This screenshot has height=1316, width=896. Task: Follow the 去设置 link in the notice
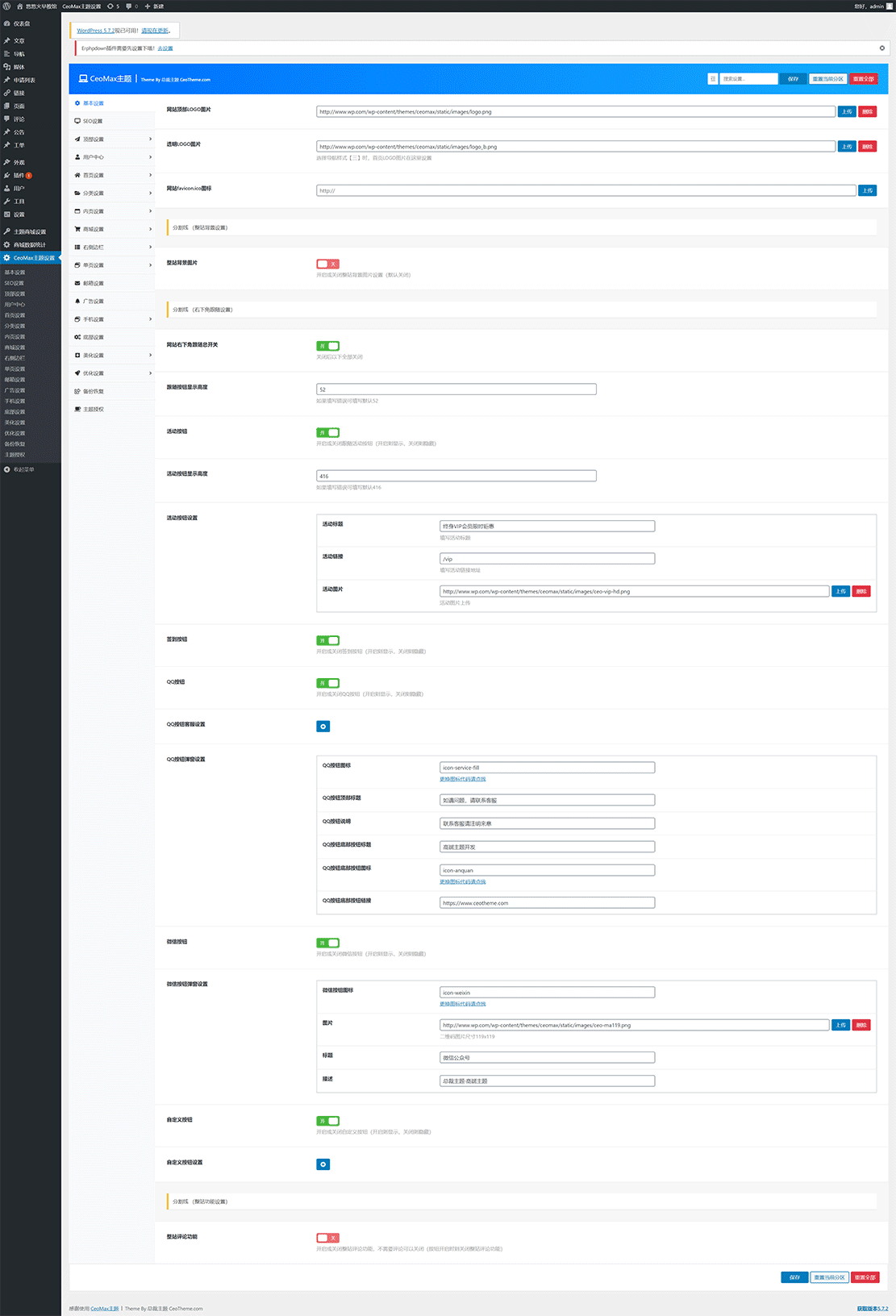[x=165, y=48]
